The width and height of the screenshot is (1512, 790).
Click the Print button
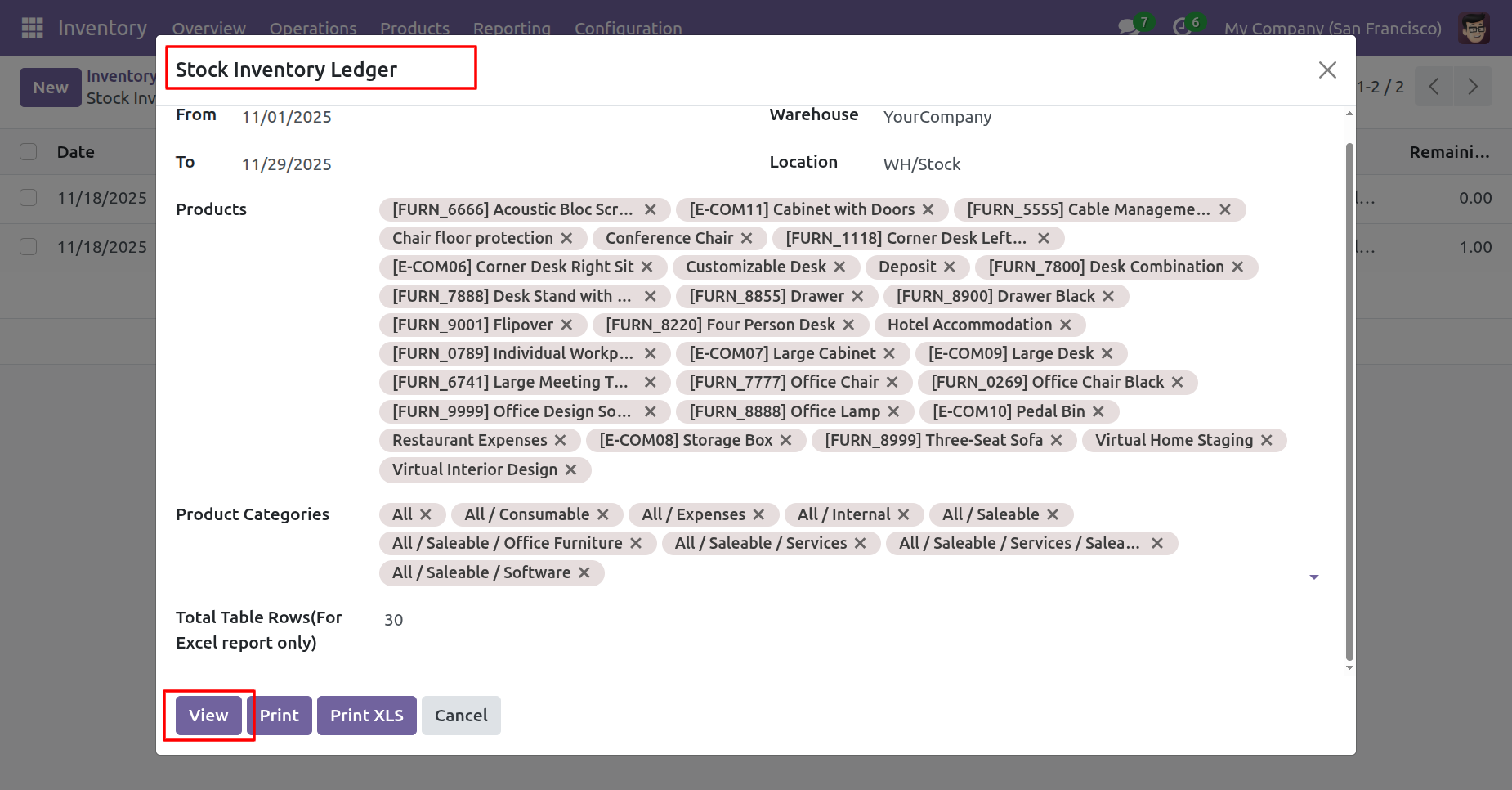(280, 716)
